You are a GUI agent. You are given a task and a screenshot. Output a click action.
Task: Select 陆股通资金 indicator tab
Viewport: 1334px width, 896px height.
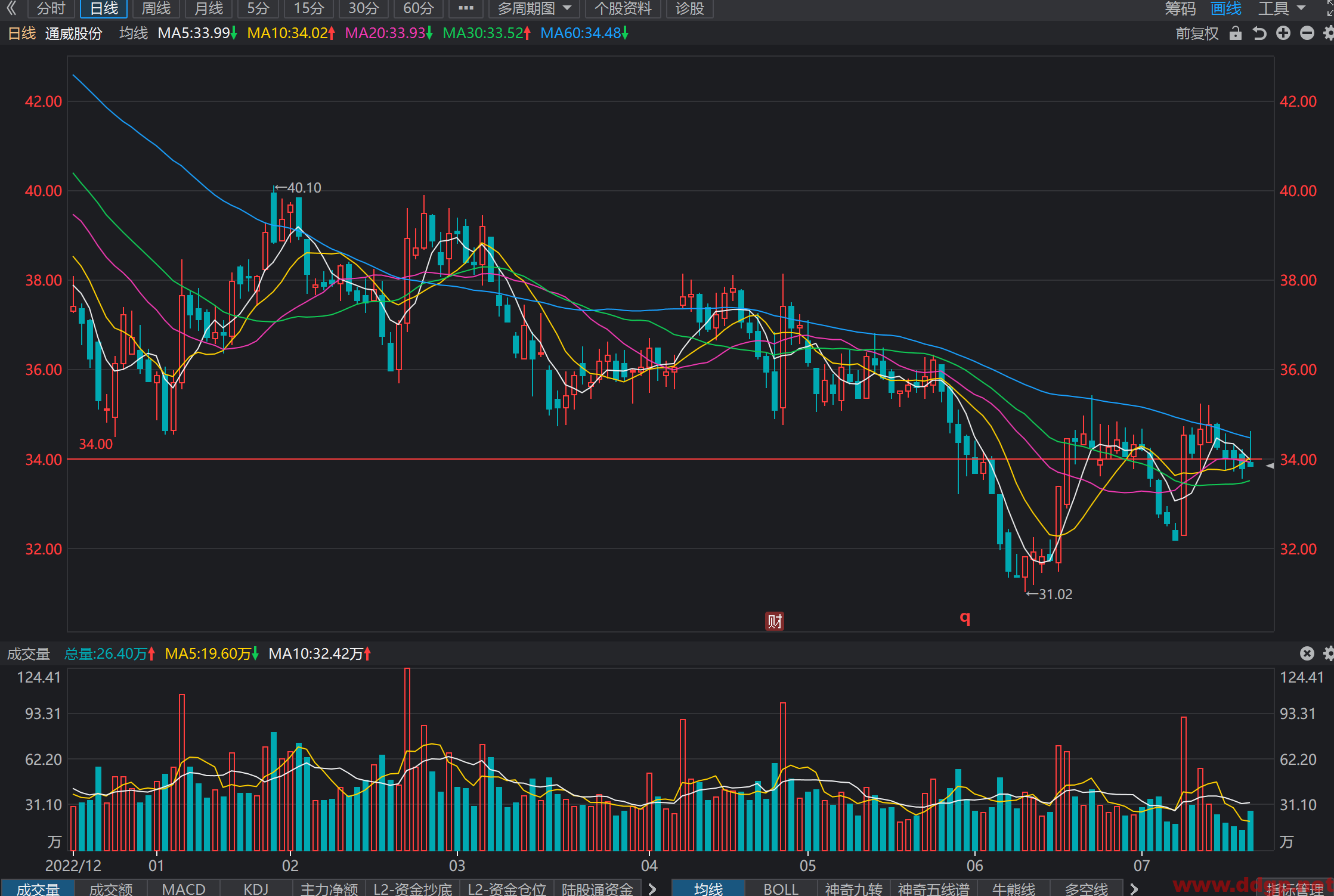pos(598,888)
